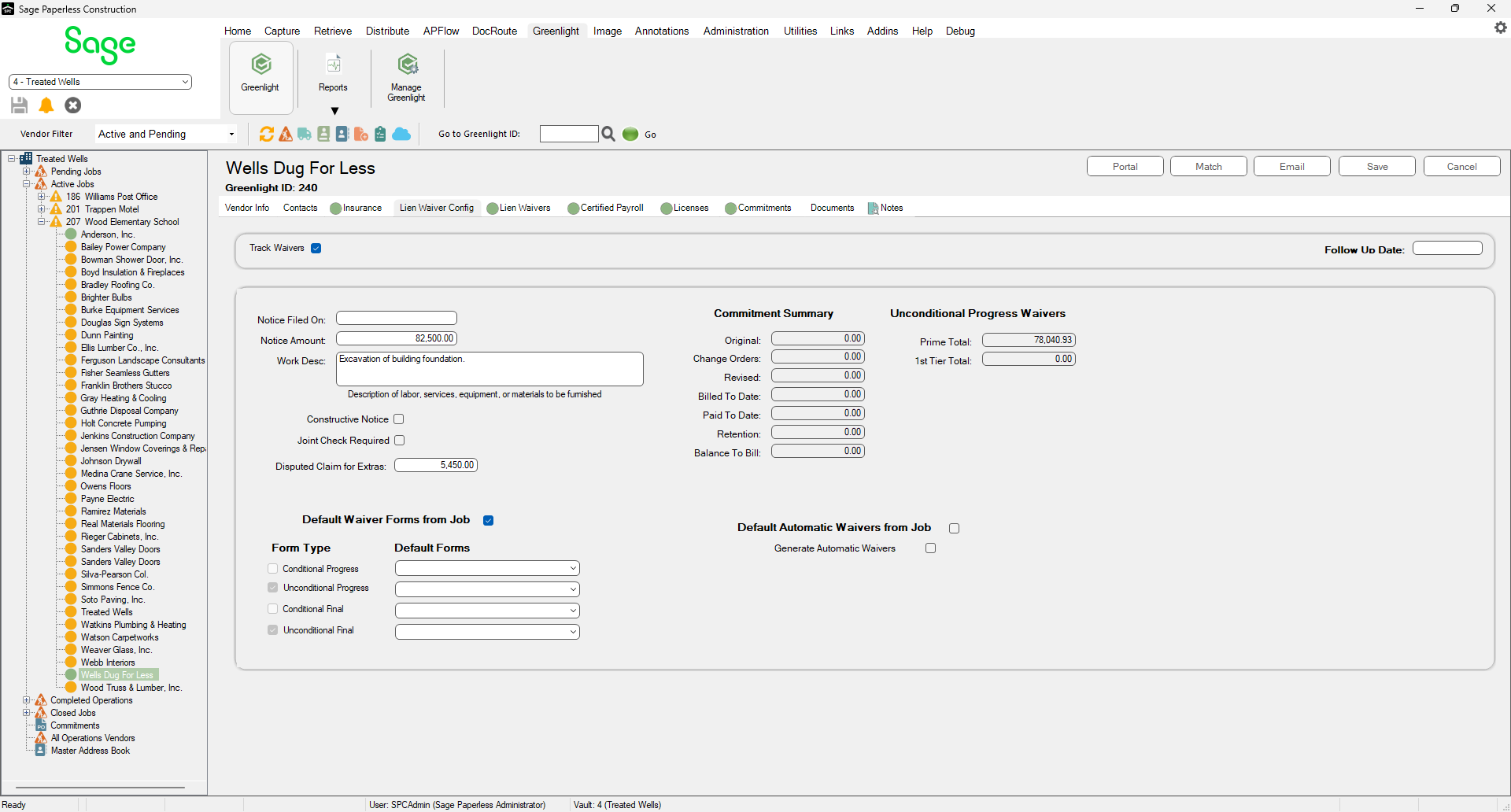The width and height of the screenshot is (1511, 812).
Task: Check the Conditional Progress form type
Action: [x=273, y=568]
